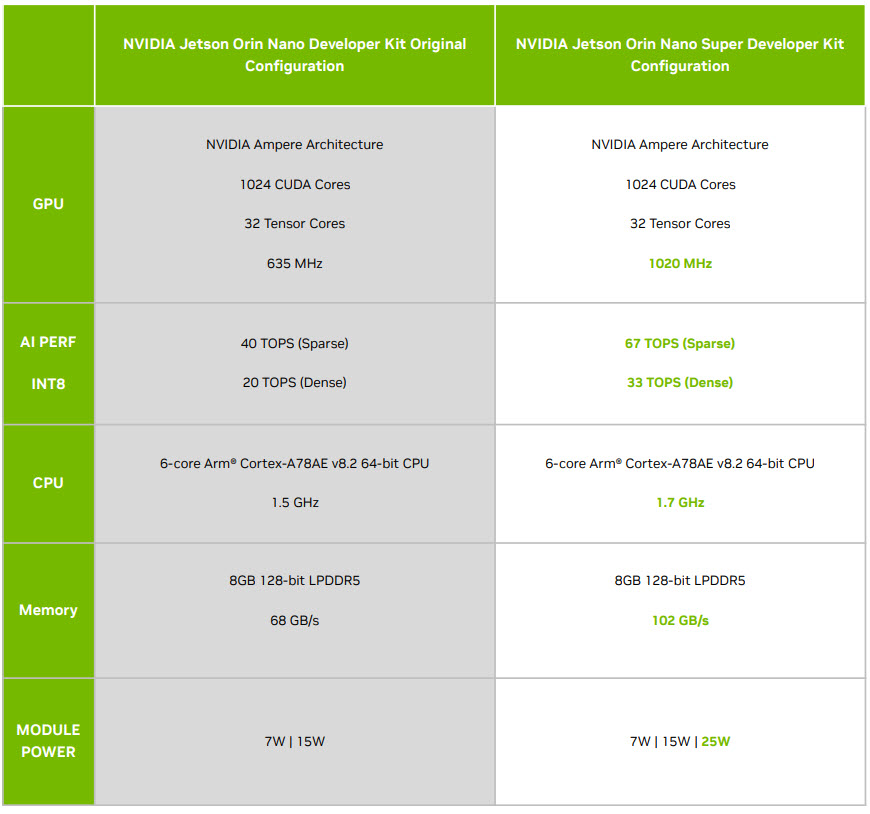Select the green 33 TOPS (Dense) value

(680, 382)
